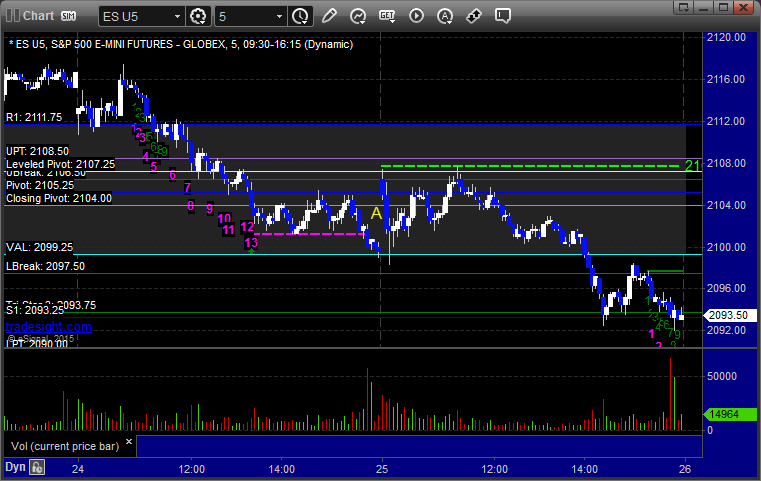The height and width of the screenshot is (481, 761).
Task: Click the R1: 2111.75 level label
Action: (x=34, y=117)
